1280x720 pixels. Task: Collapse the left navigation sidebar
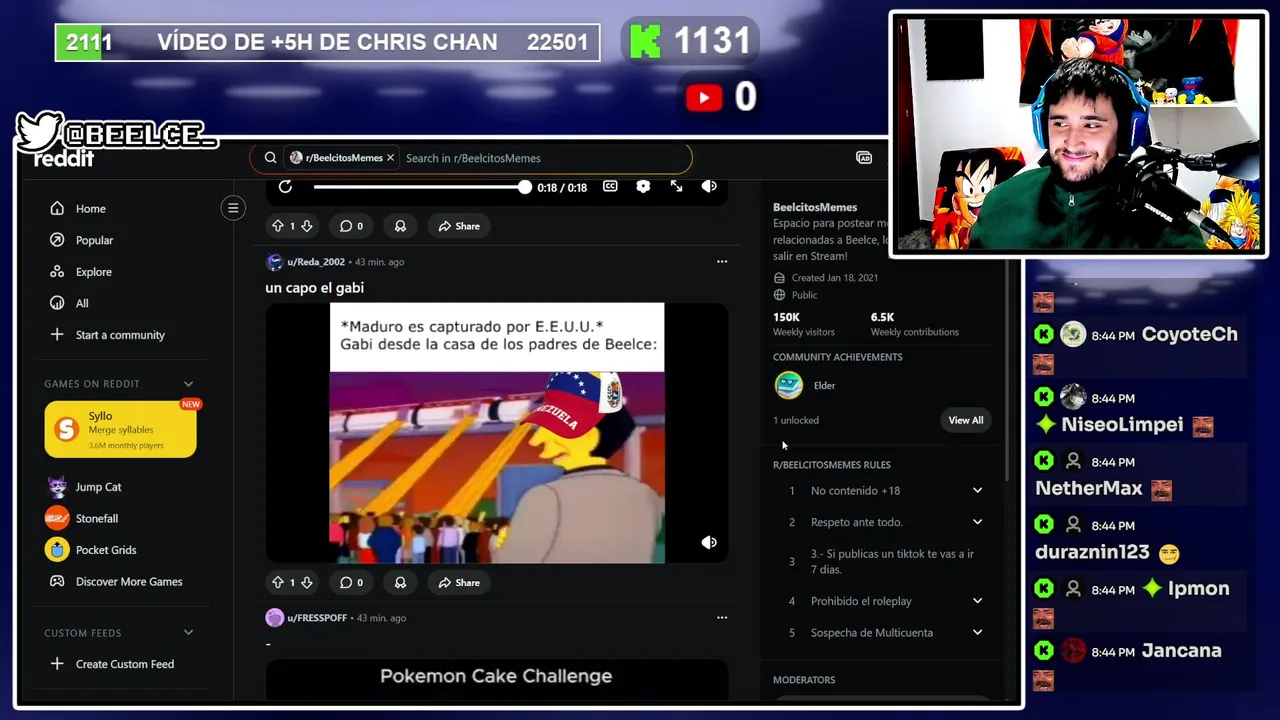coord(233,208)
